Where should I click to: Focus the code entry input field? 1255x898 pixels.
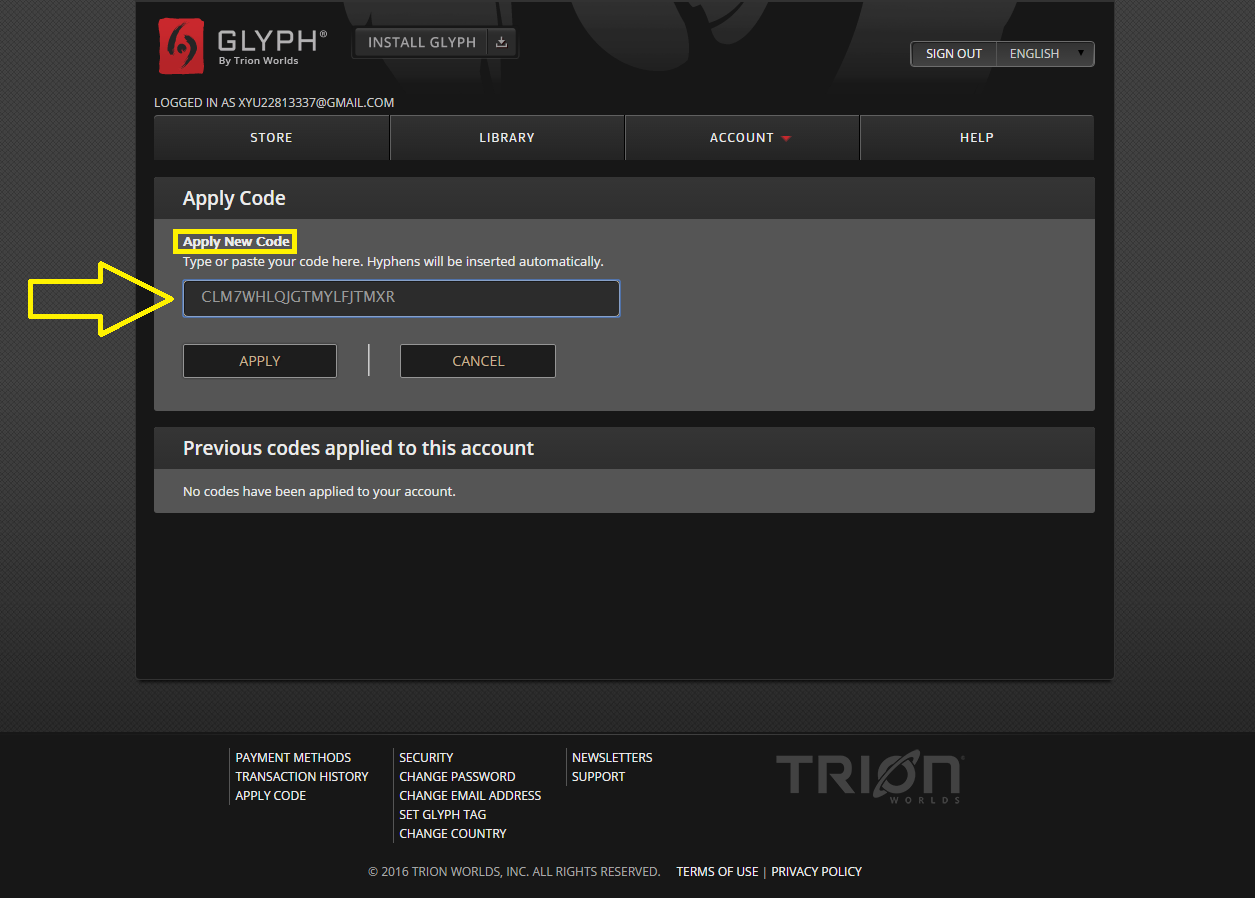[401, 298]
